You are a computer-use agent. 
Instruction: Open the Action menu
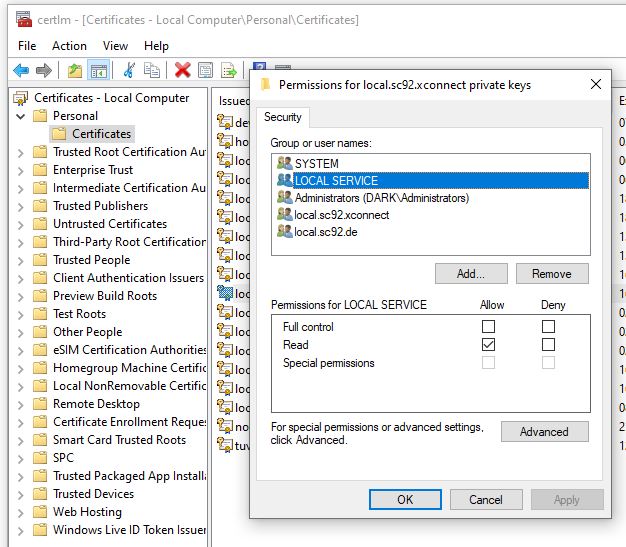[x=69, y=45]
